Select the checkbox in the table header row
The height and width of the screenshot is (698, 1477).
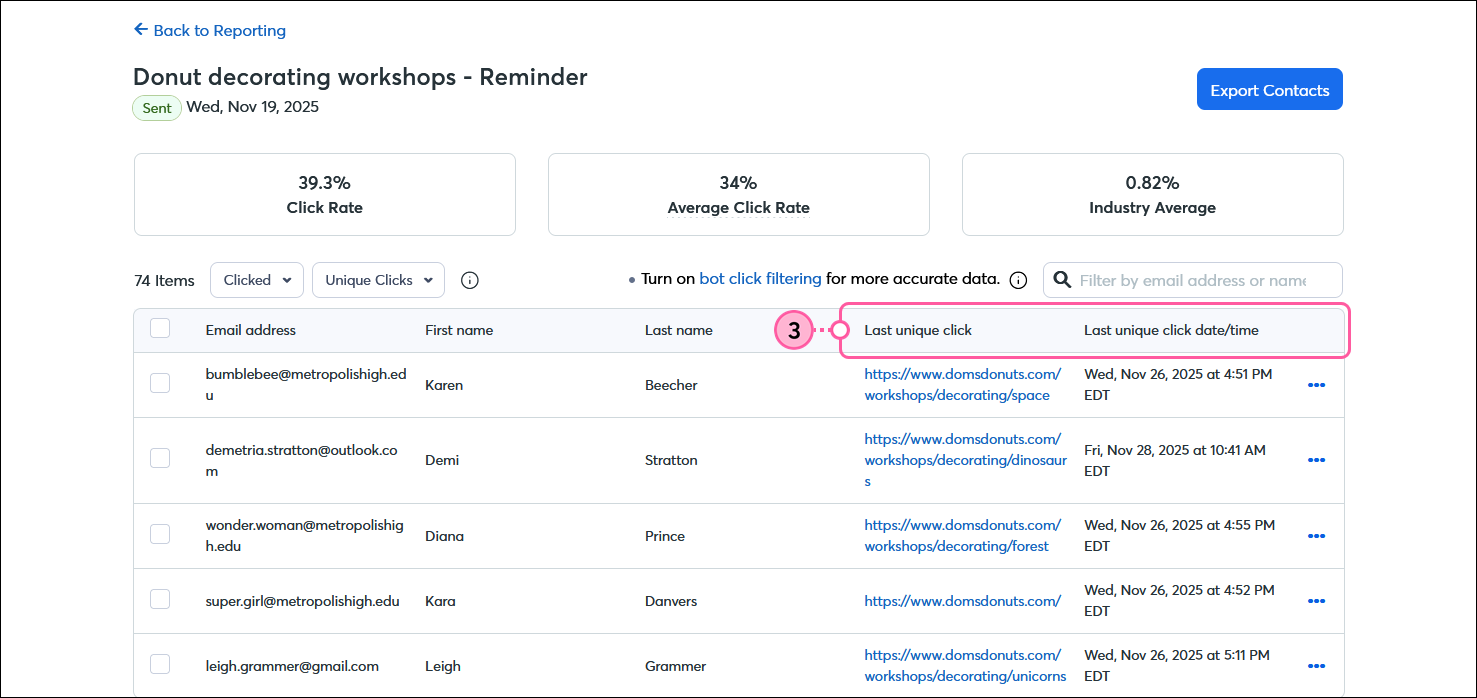click(x=159, y=328)
